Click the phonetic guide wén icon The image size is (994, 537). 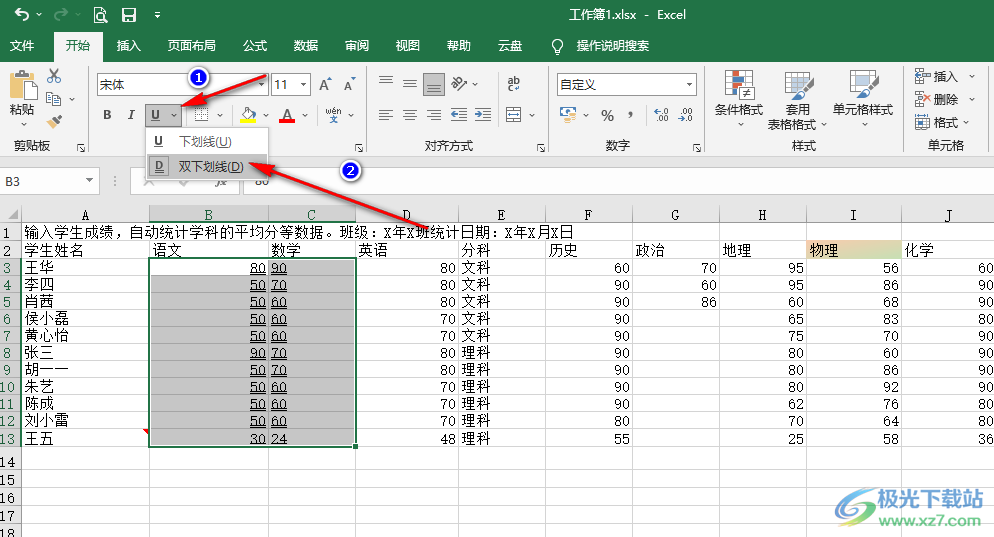(x=333, y=115)
